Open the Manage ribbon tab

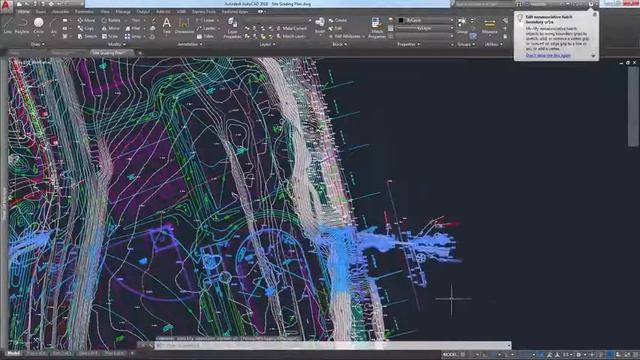click(x=123, y=12)
